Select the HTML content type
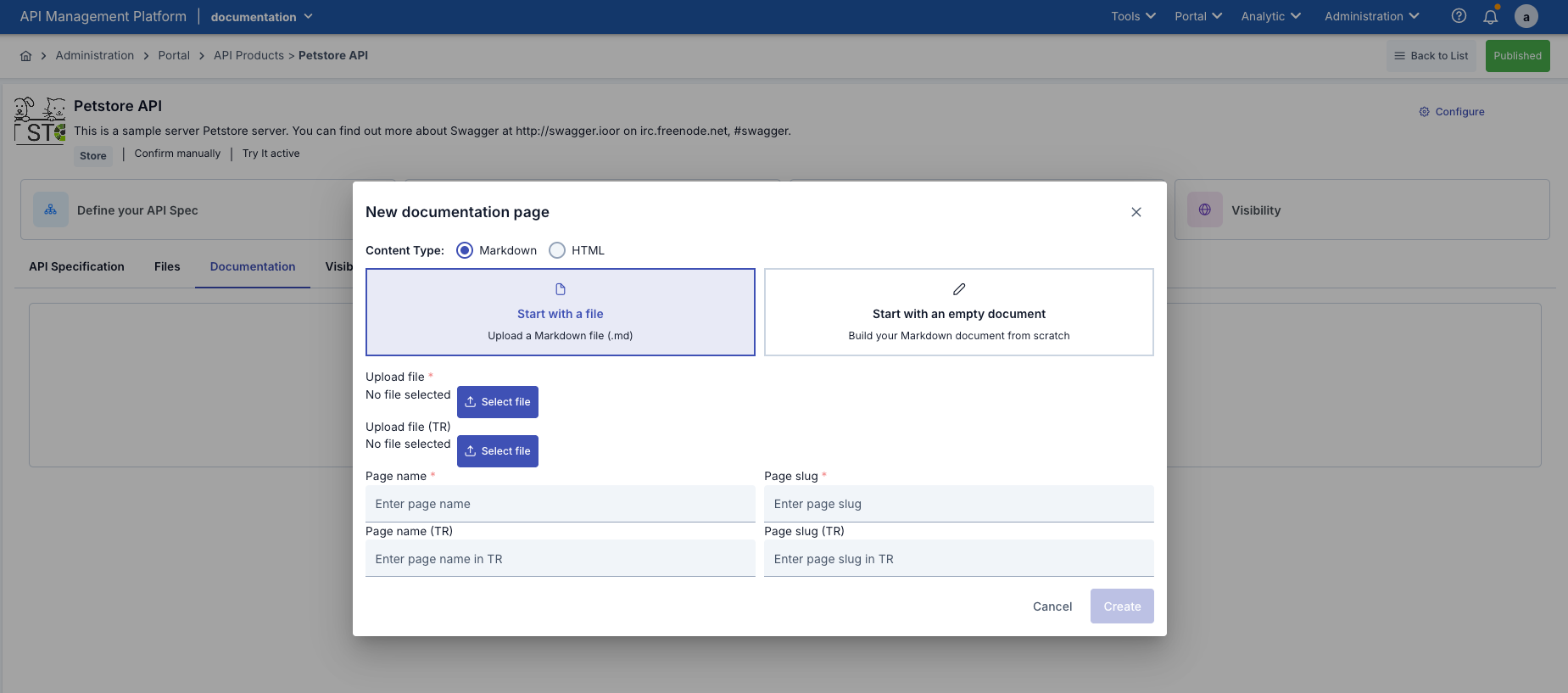The image size is (1568, 693). (557, 250)
